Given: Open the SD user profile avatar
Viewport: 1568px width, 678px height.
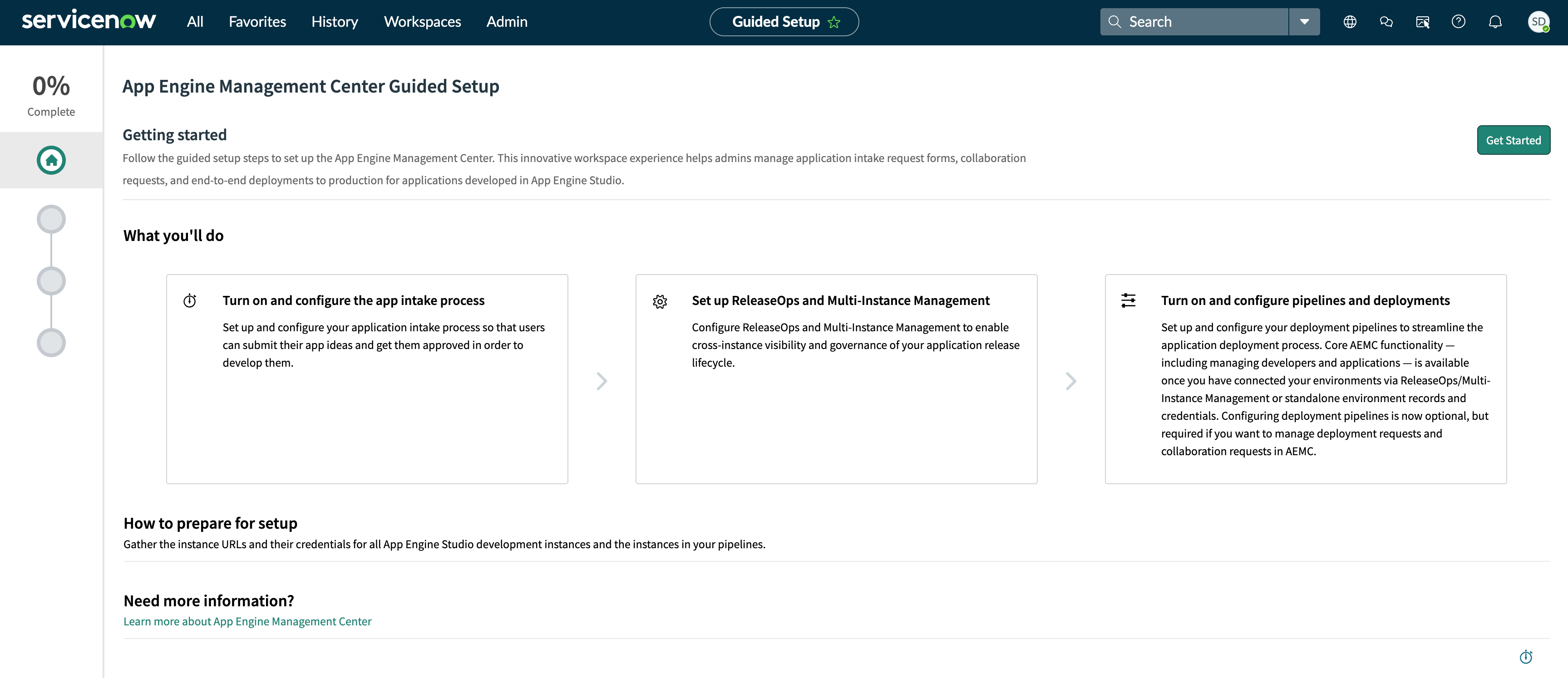Looking at the screenshot, I should [x=1538, y=22].
